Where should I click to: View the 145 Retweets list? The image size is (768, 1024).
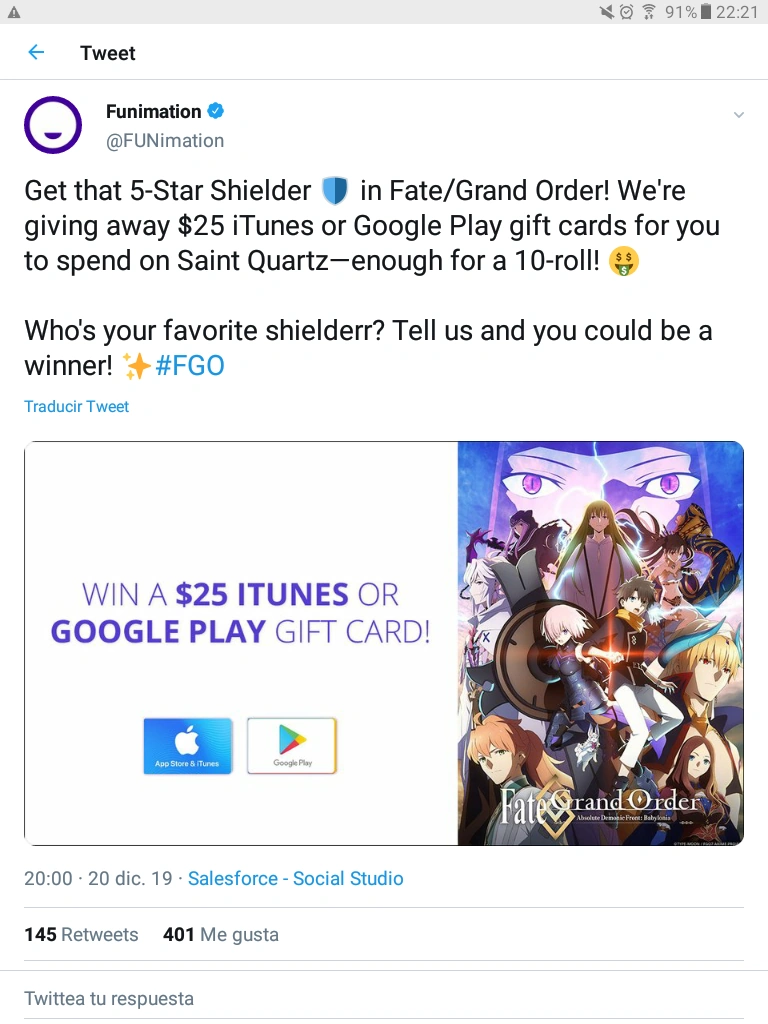coord(81,935)
